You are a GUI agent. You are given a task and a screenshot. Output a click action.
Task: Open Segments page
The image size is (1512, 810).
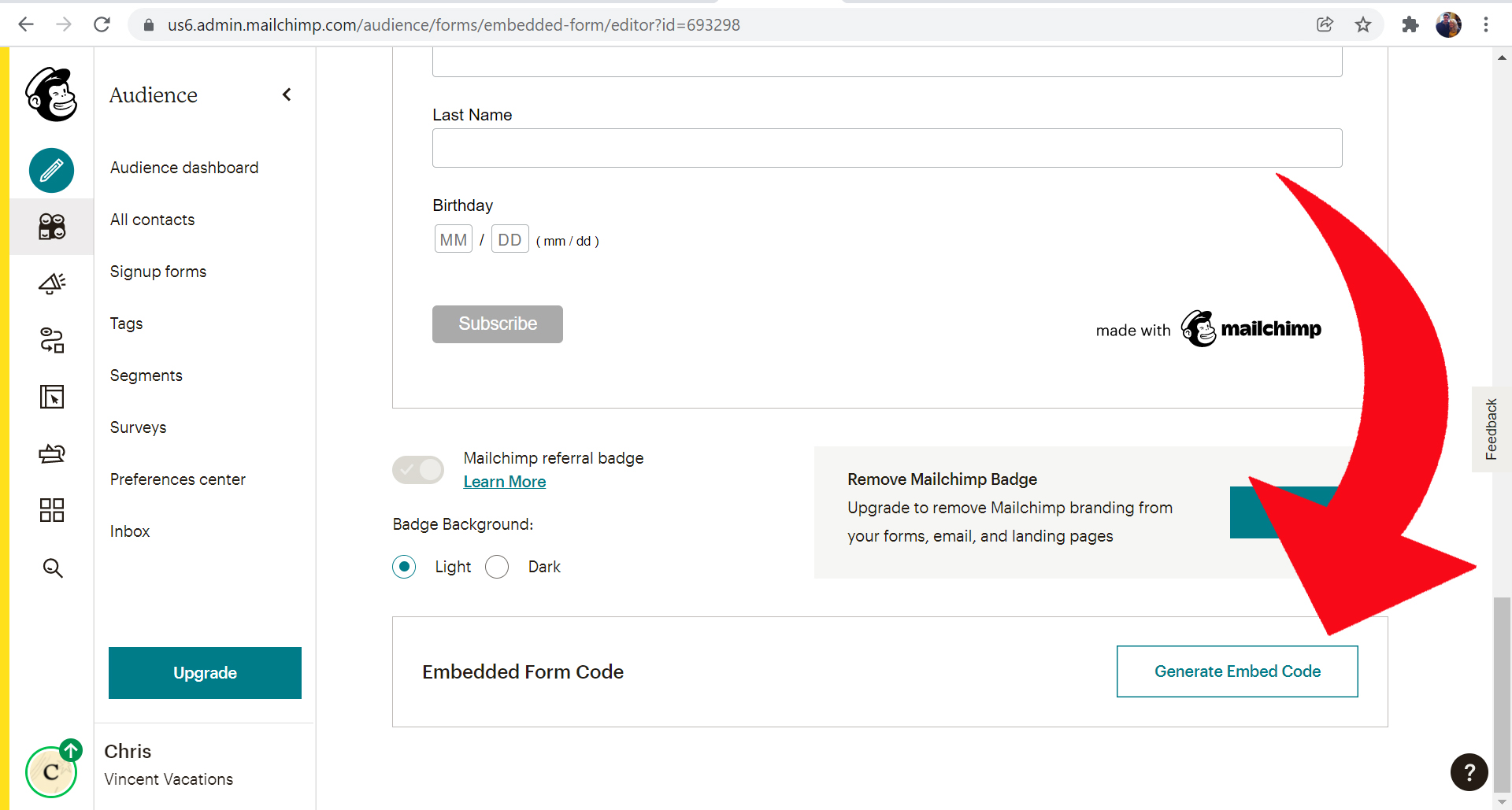(x=146, y=375)
